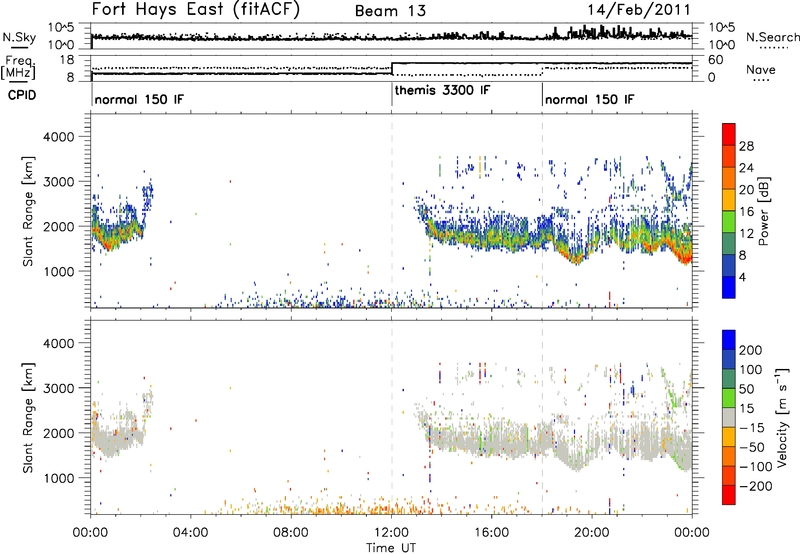
Task: Click the '12:00' time tick label
Action: (x=391, y=533)
